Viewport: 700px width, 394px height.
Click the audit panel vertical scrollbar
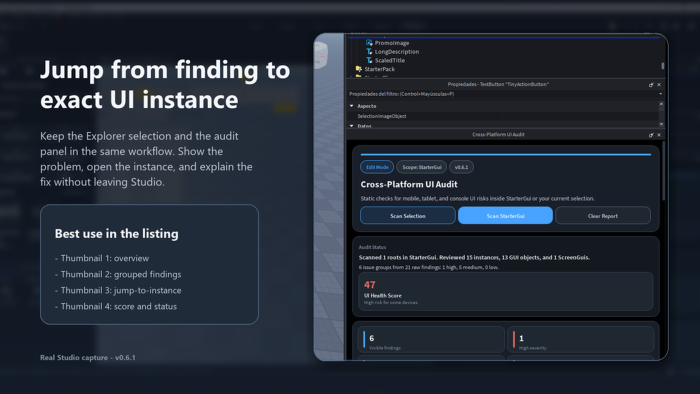coord(664,171)
